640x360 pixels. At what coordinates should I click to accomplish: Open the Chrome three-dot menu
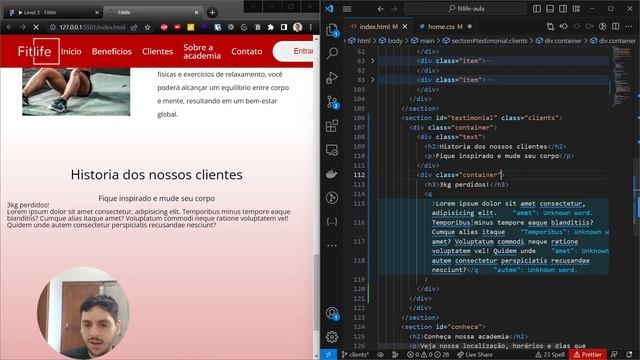(311, 27)
